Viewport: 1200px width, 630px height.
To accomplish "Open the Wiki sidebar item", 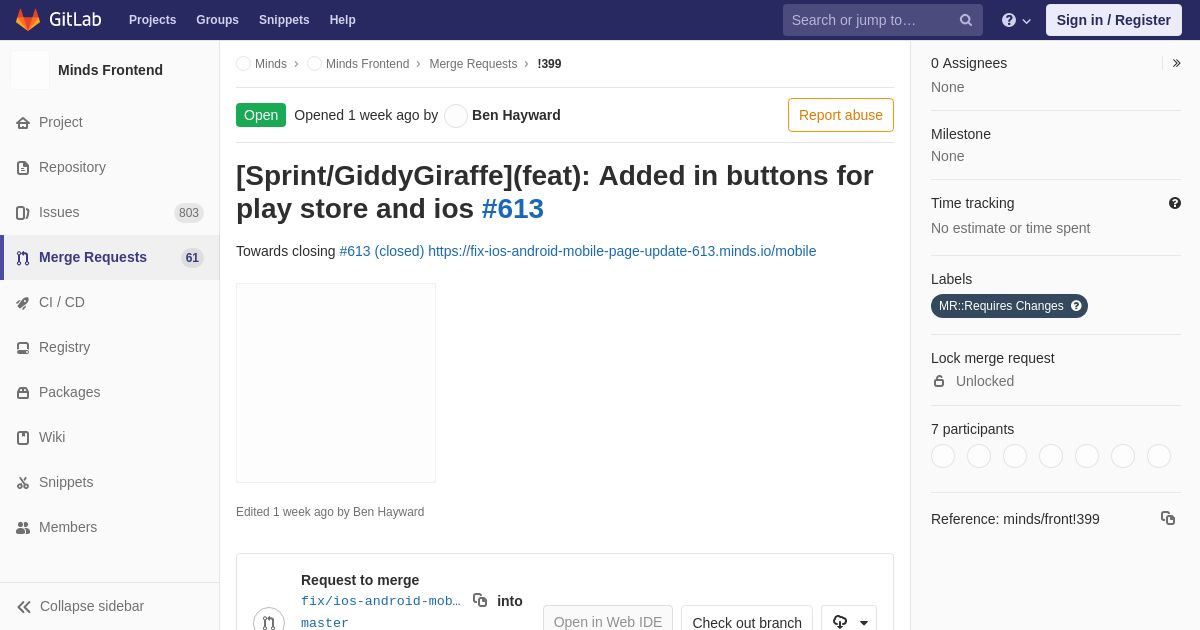I will click(x=110, y=437).
